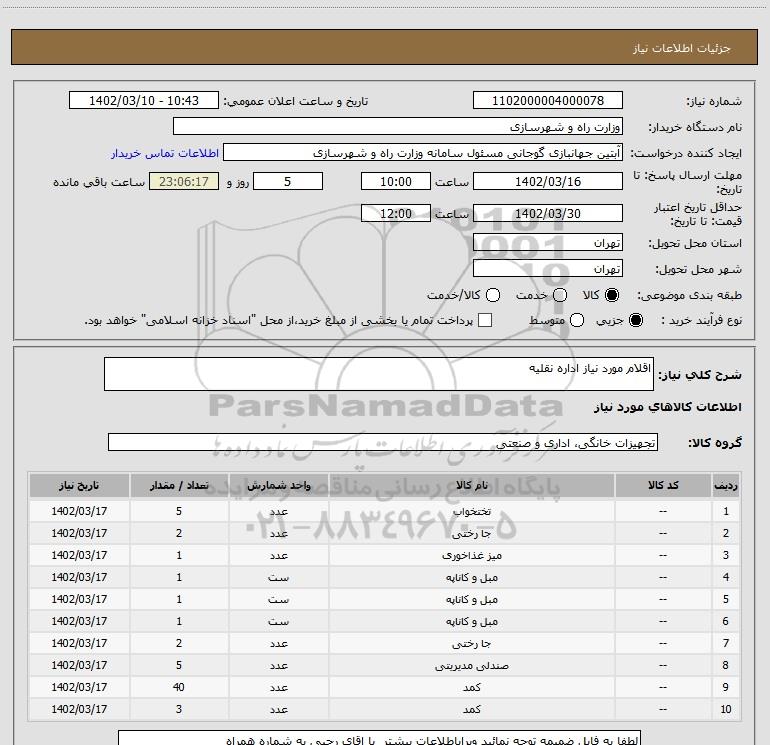Select مبل و کاناپه in row 4
This screenshot has height=745, width=770.
[x=471, y=578]
